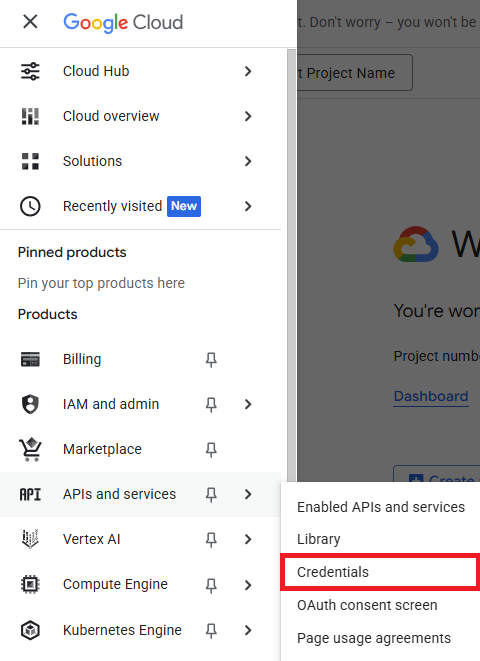Click the Compute Engine chip icon
The width and height of the screenshot is (480, 661).
pos(30,584)
